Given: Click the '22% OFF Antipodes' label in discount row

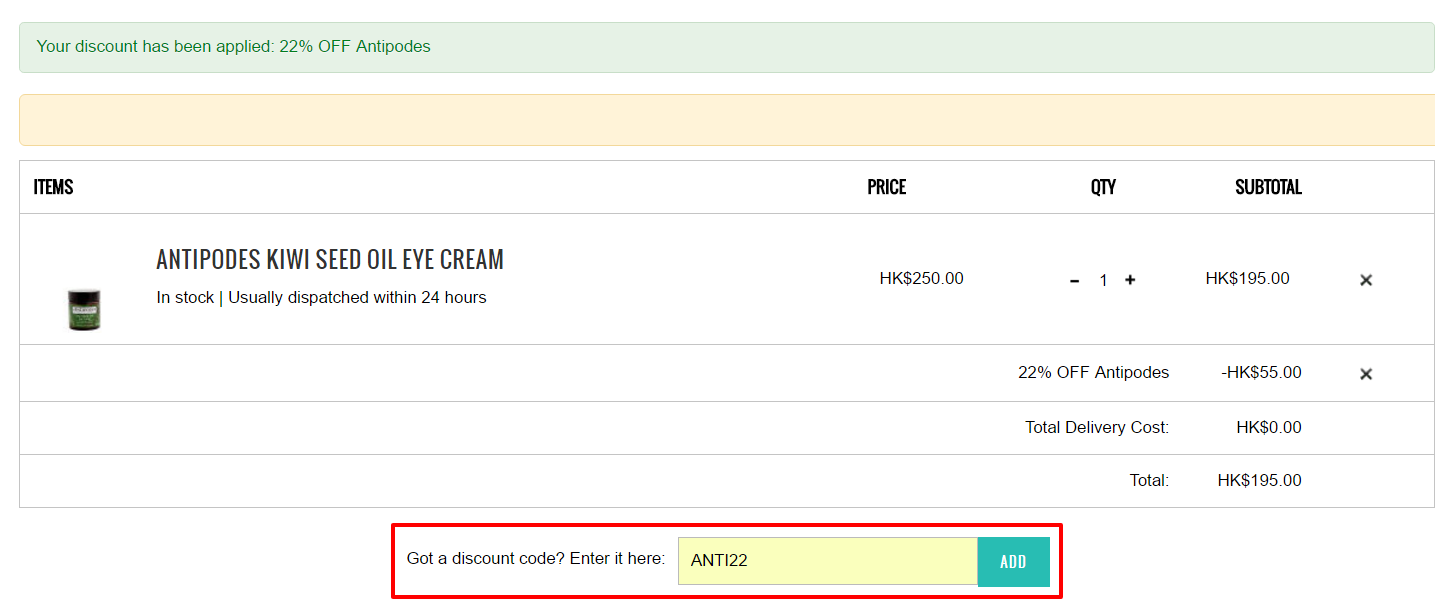Looking at the screenshot, I should 1093,373.
